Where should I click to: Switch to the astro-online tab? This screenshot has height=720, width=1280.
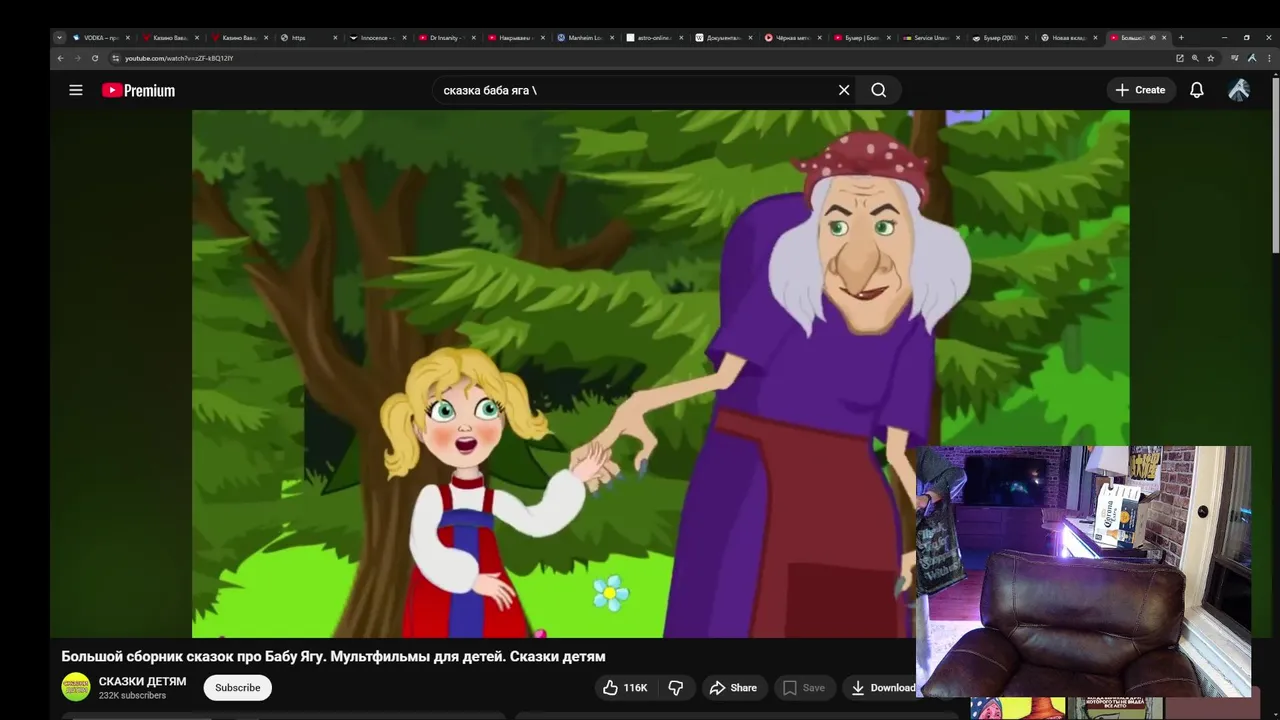[x=654, y=38]
